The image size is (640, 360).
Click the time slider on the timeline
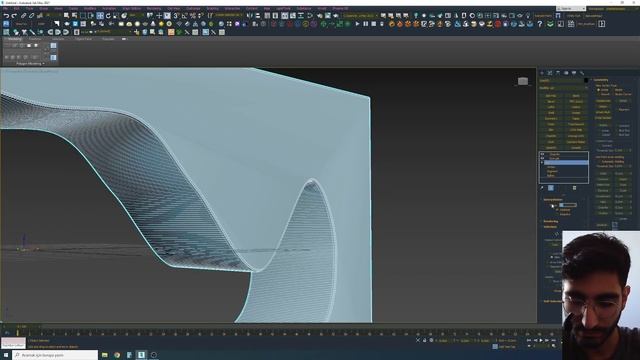click(21, 327)
